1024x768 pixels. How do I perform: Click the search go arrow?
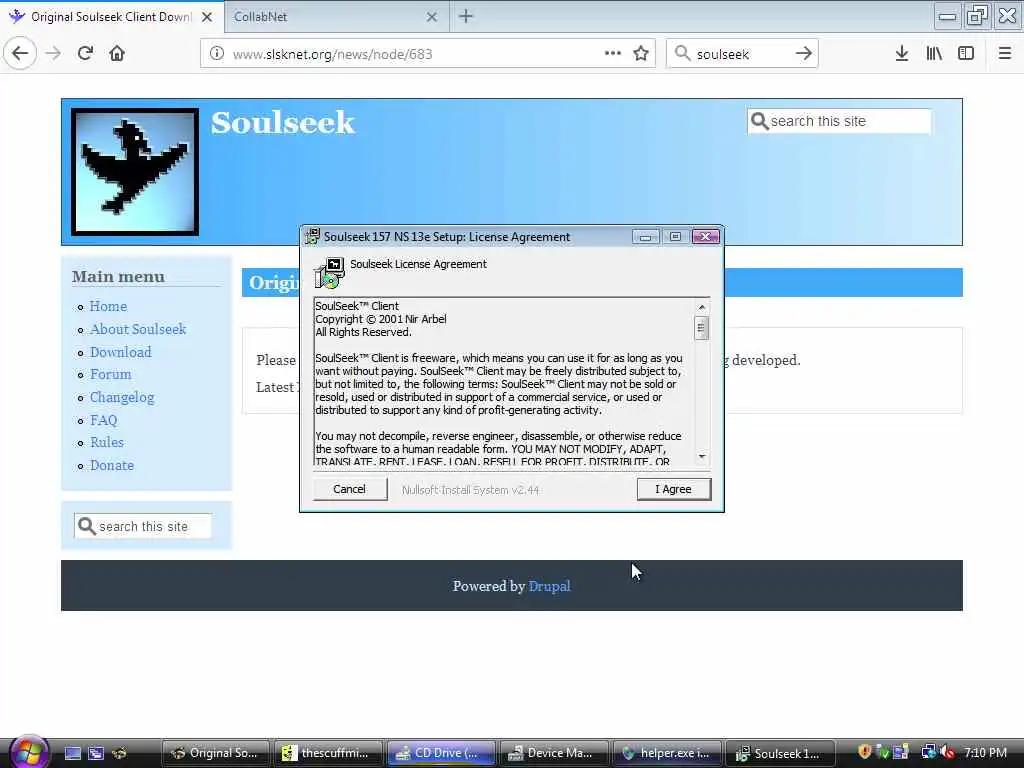[x=804, y=54]
